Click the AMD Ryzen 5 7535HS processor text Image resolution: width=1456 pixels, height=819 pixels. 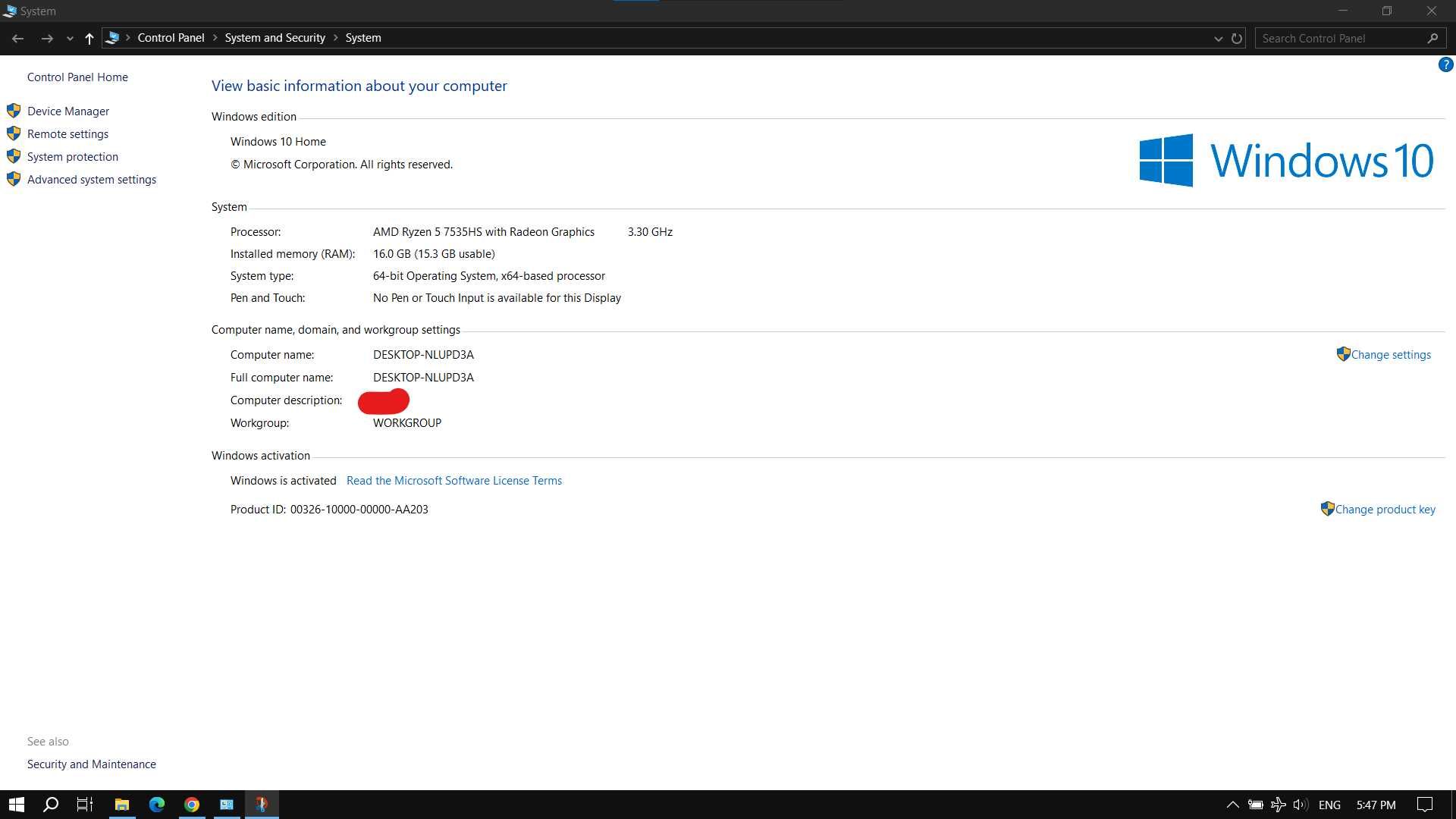[x=483, y=232]
